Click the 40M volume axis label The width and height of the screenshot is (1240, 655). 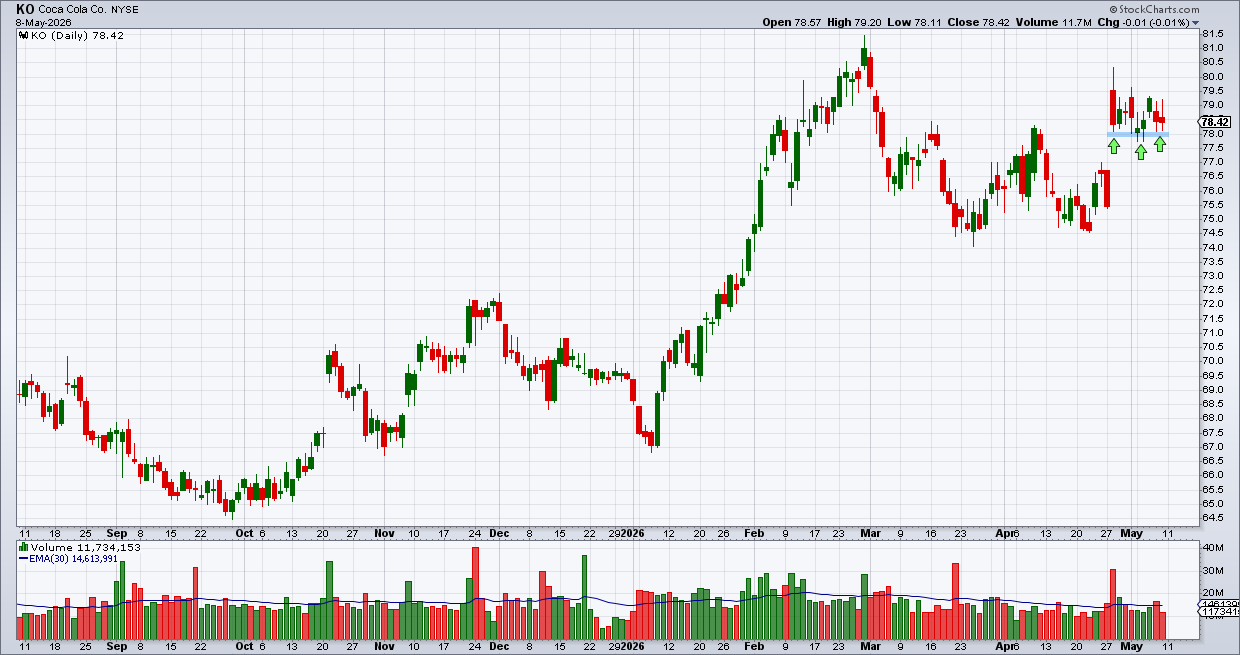[1213, 548]
